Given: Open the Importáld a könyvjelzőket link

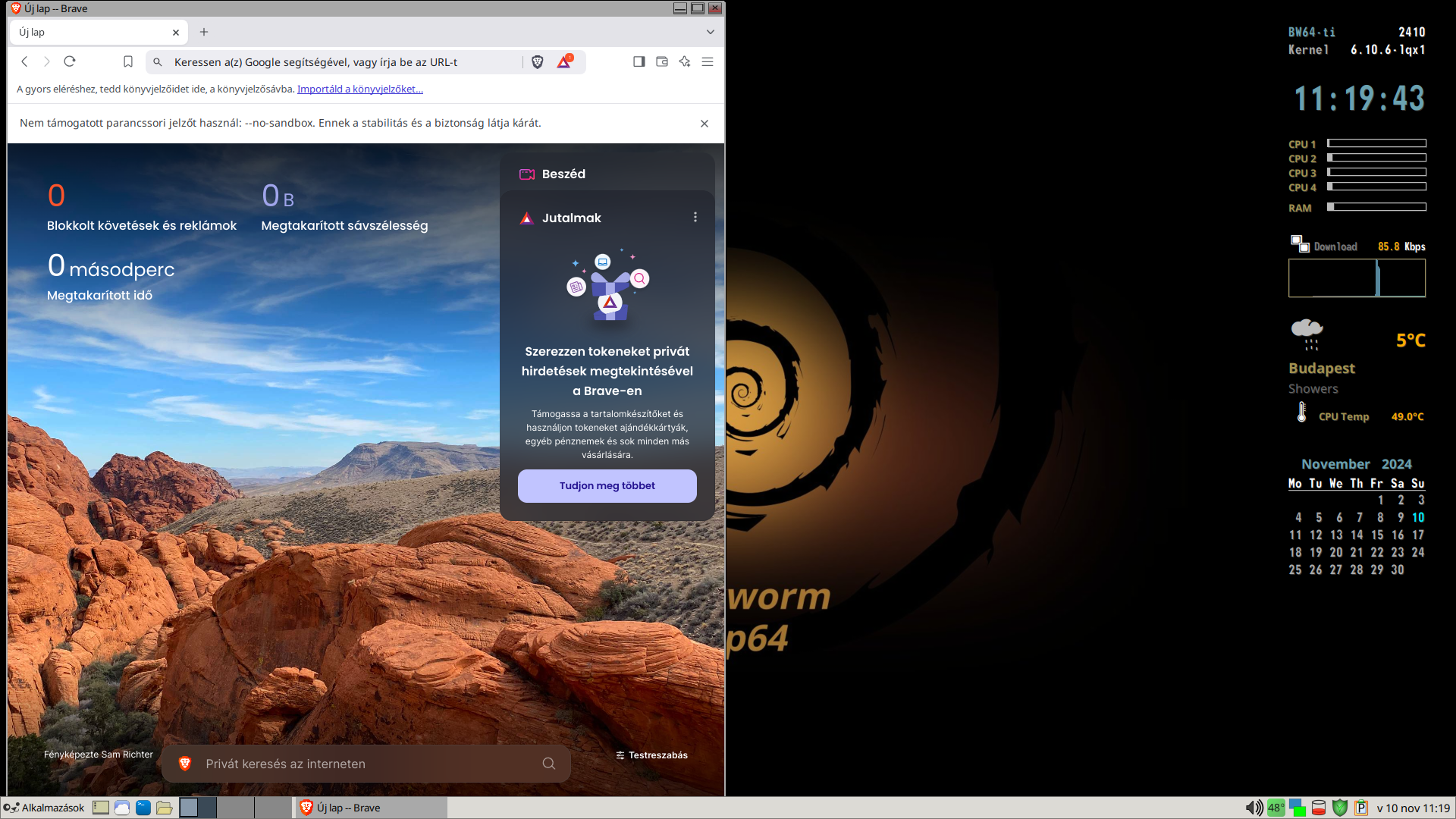Looking at the screenshot, I should 360,89.
